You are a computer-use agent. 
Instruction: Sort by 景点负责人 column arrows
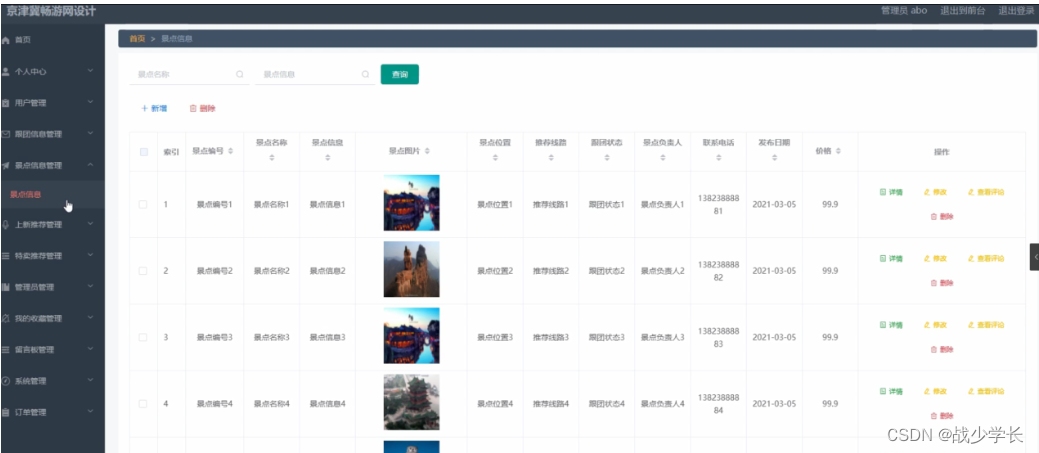[663, 158]
